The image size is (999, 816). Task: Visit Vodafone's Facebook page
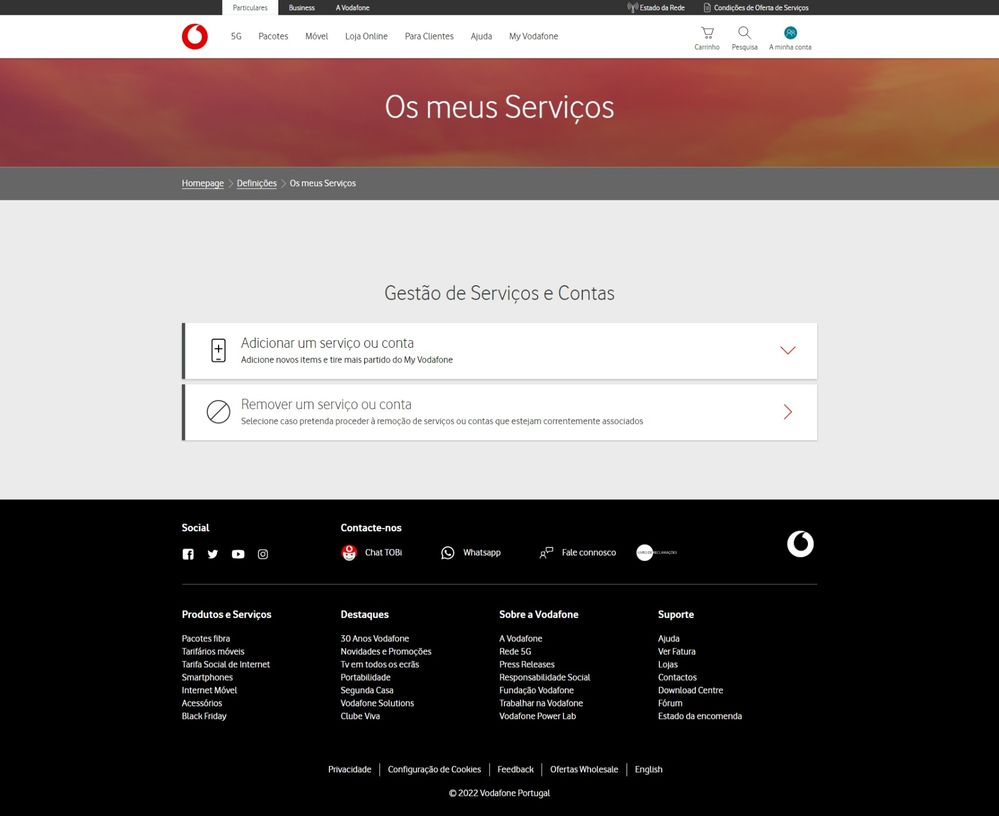(x=188, y=553)
